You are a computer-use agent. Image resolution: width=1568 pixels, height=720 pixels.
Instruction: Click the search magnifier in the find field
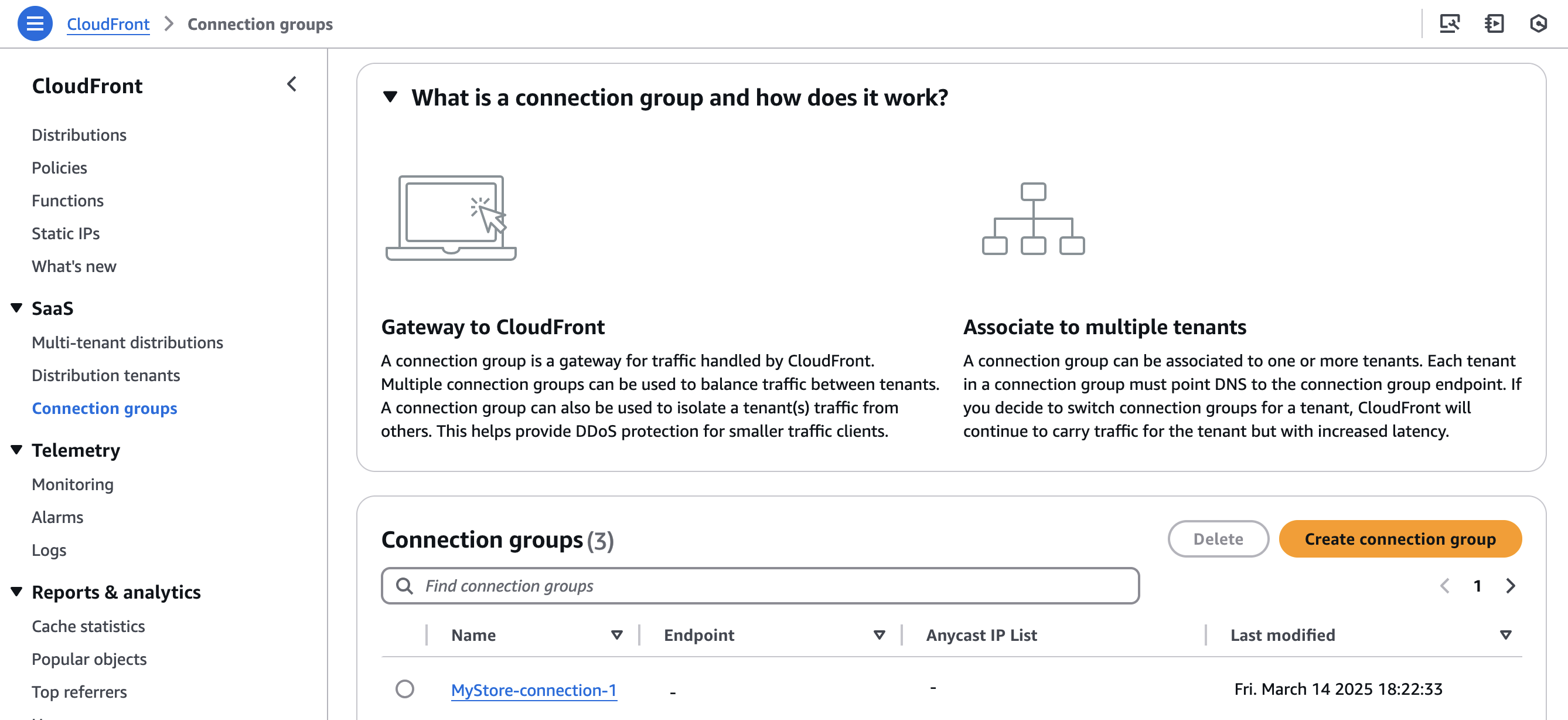point(404,586)
